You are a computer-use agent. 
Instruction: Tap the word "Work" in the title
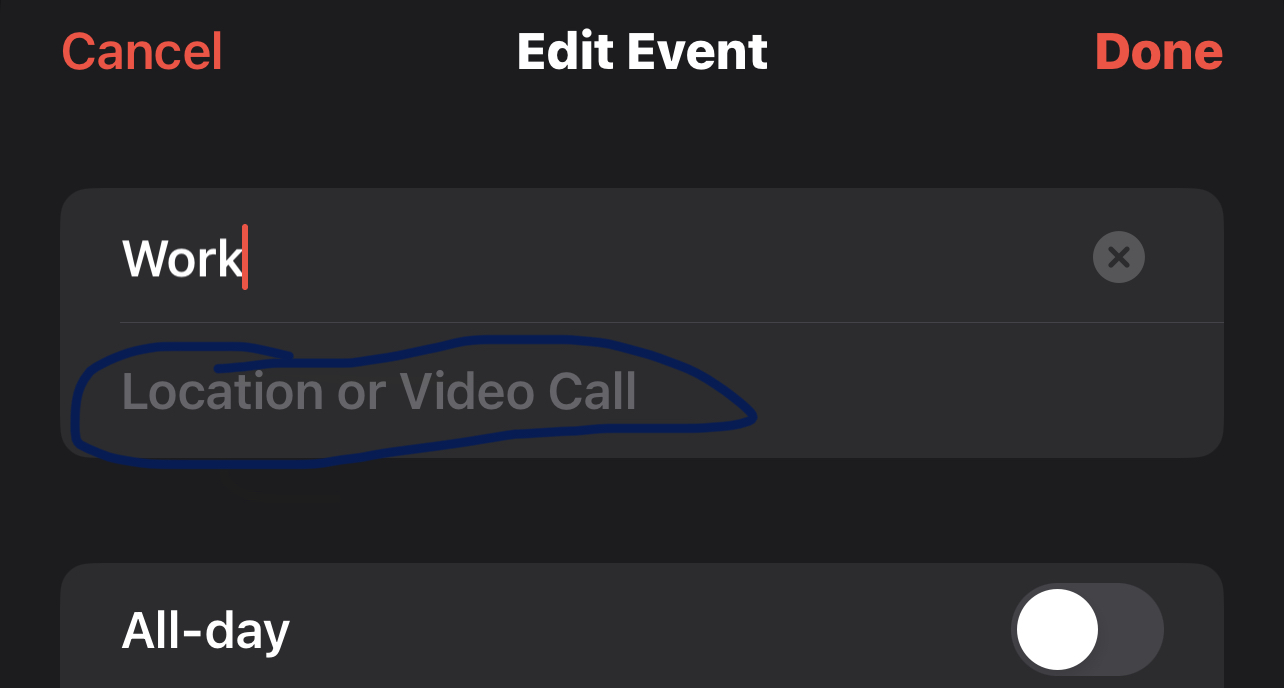[x=182, y=258]
